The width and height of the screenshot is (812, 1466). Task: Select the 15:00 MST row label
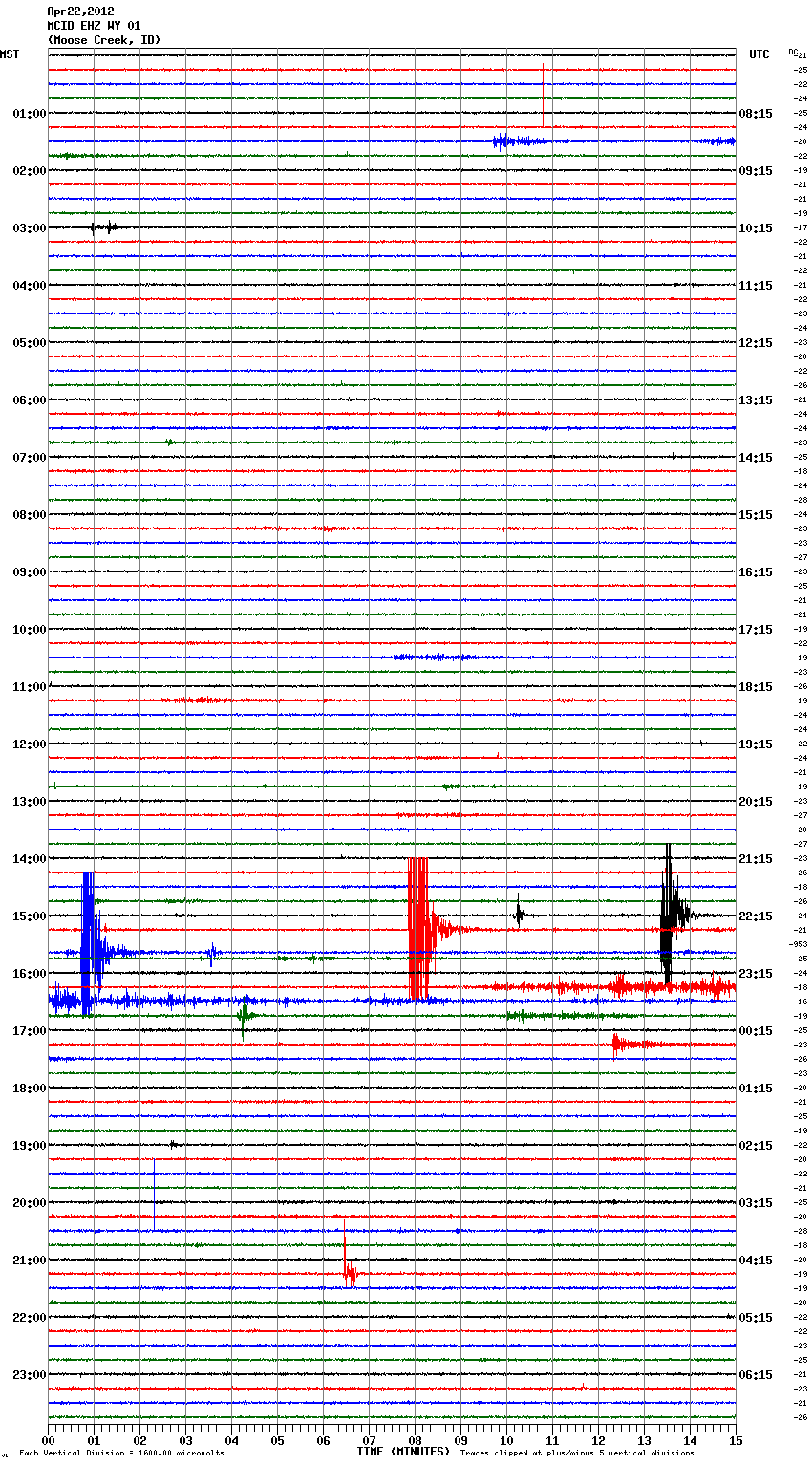[x=30, y=916]
